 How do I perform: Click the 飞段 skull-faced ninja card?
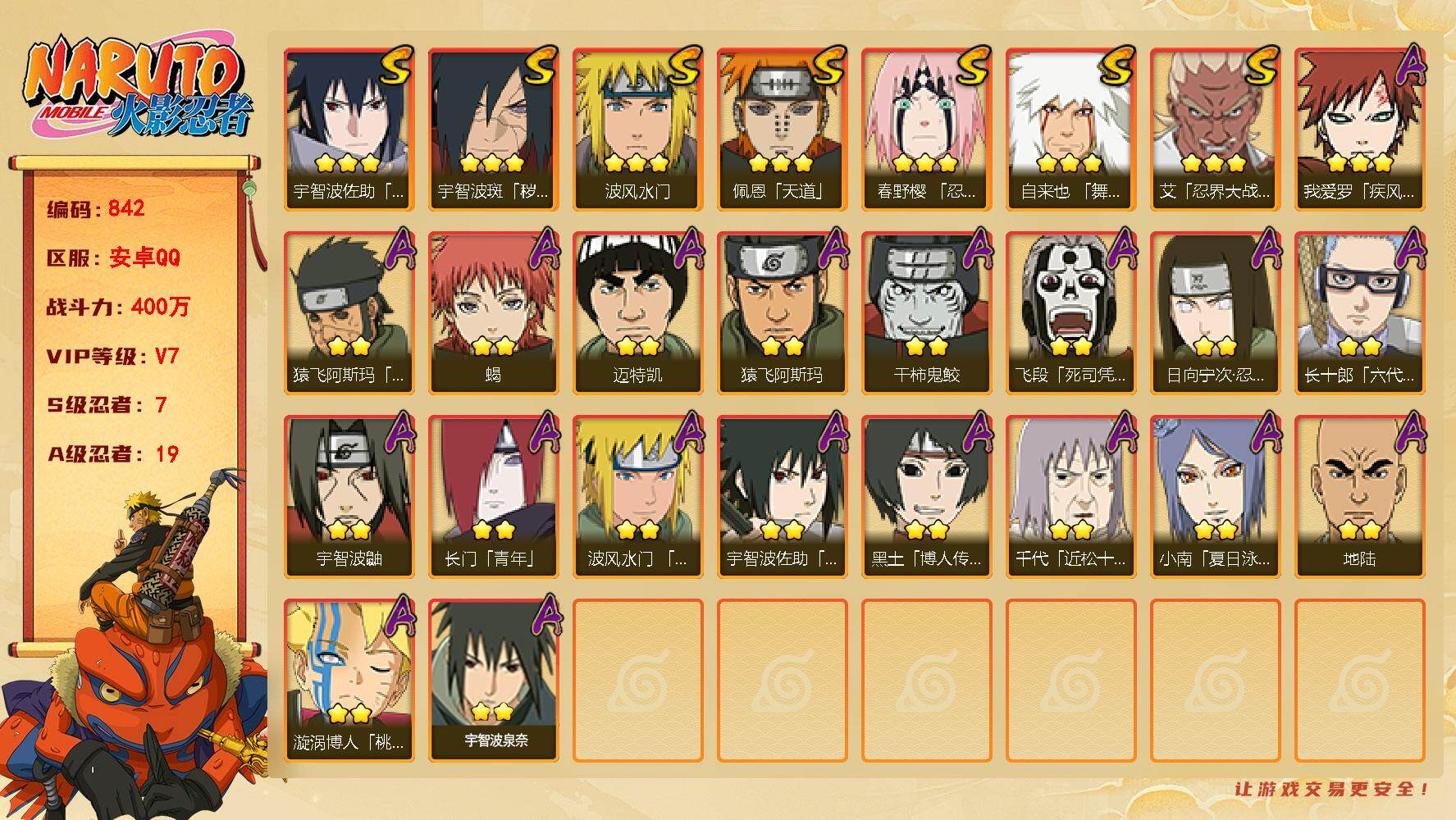tap(1070, 313)
